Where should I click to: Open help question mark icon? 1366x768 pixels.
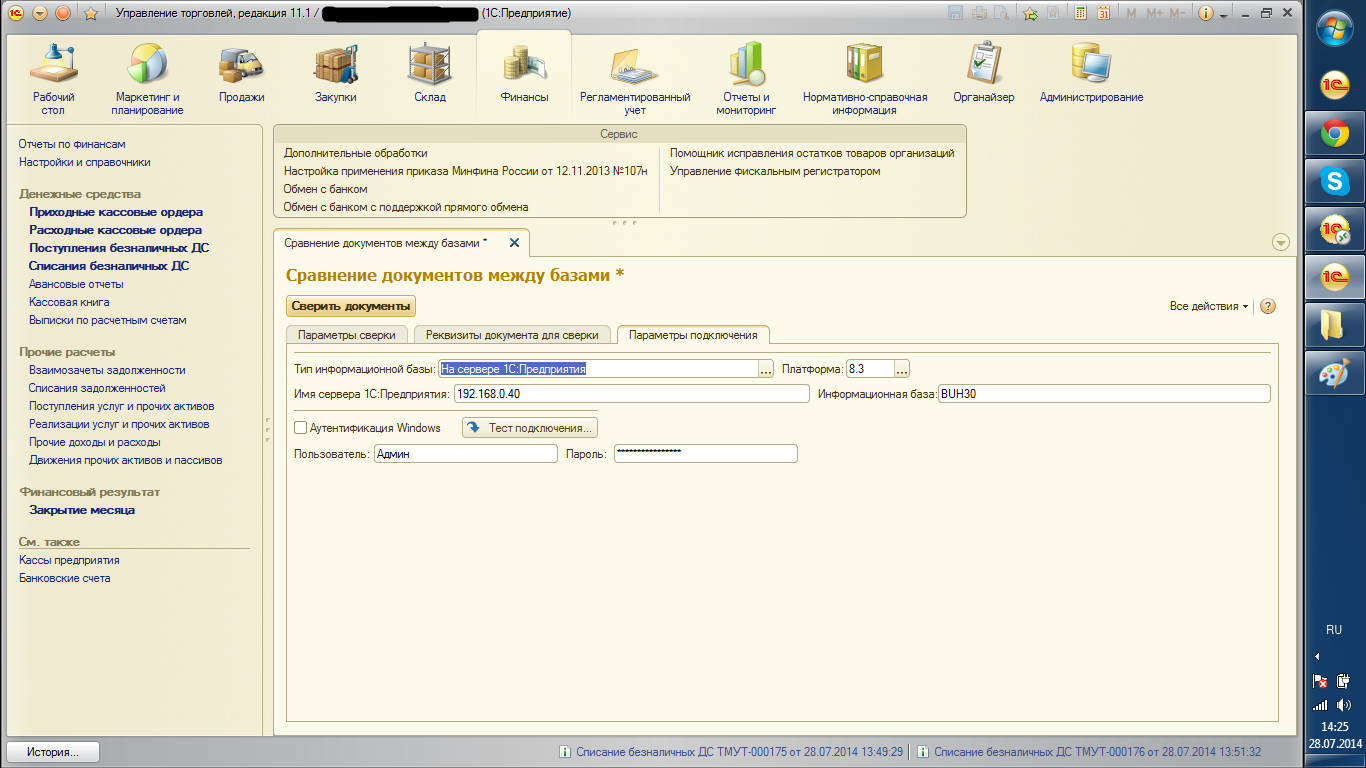tap(1268, 307)
